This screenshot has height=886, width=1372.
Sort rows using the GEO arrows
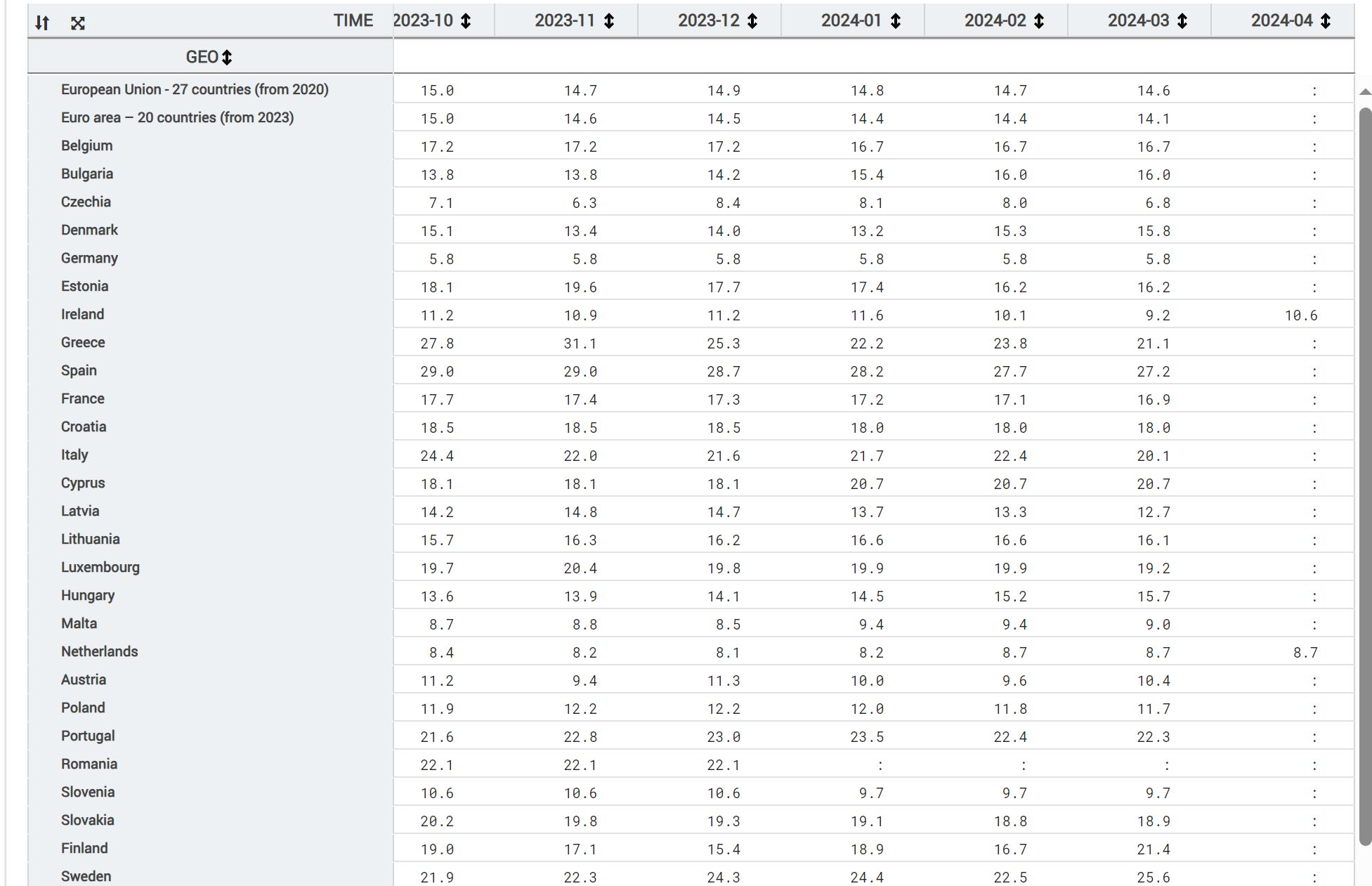pos(227,58)
